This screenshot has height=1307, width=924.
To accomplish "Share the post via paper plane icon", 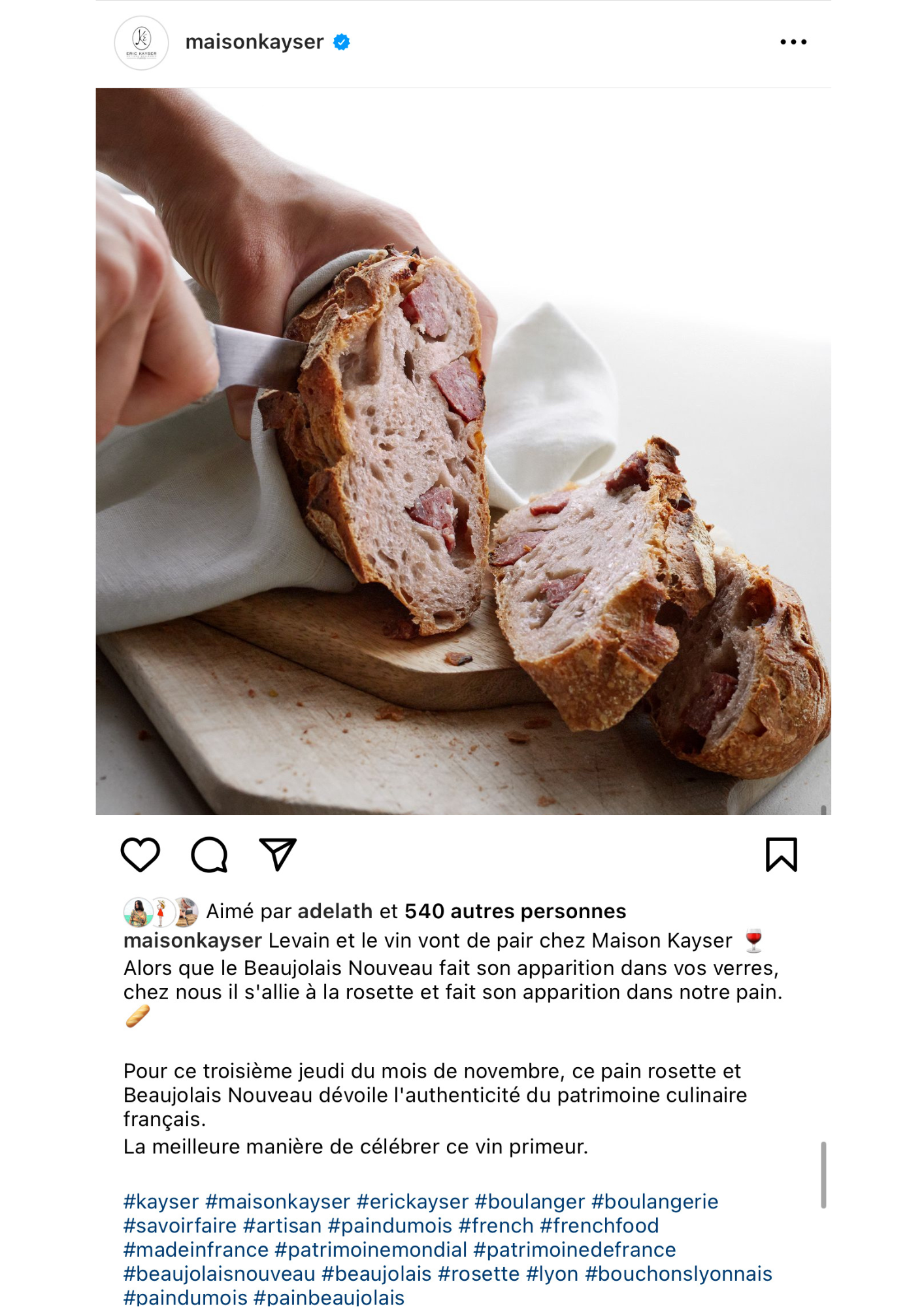I will click(x=278, y=854).
